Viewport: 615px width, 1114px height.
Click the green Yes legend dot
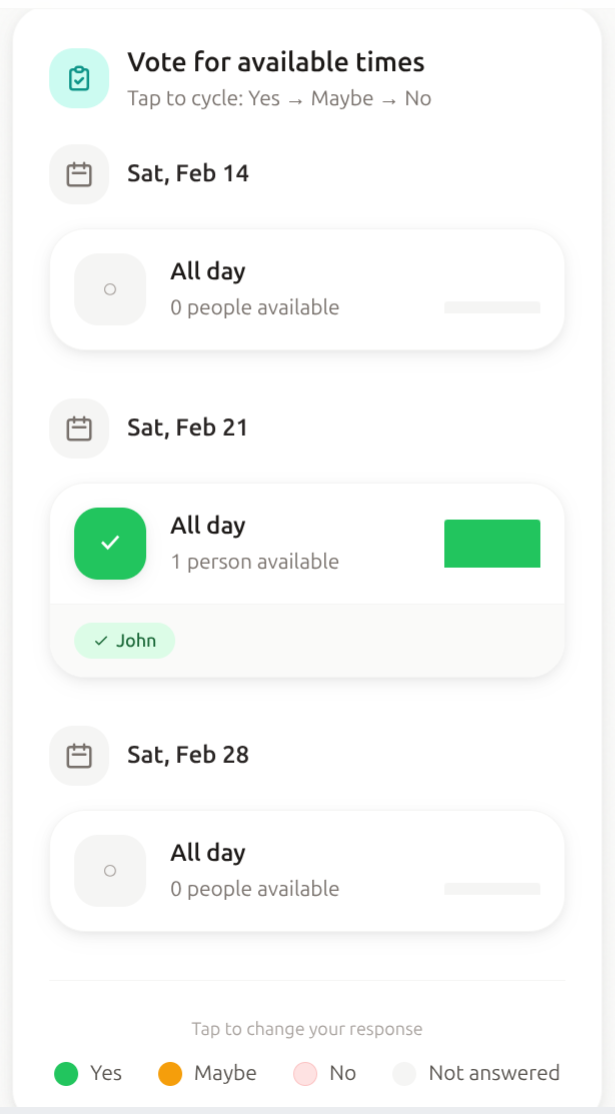click(x=66, y=1074)
